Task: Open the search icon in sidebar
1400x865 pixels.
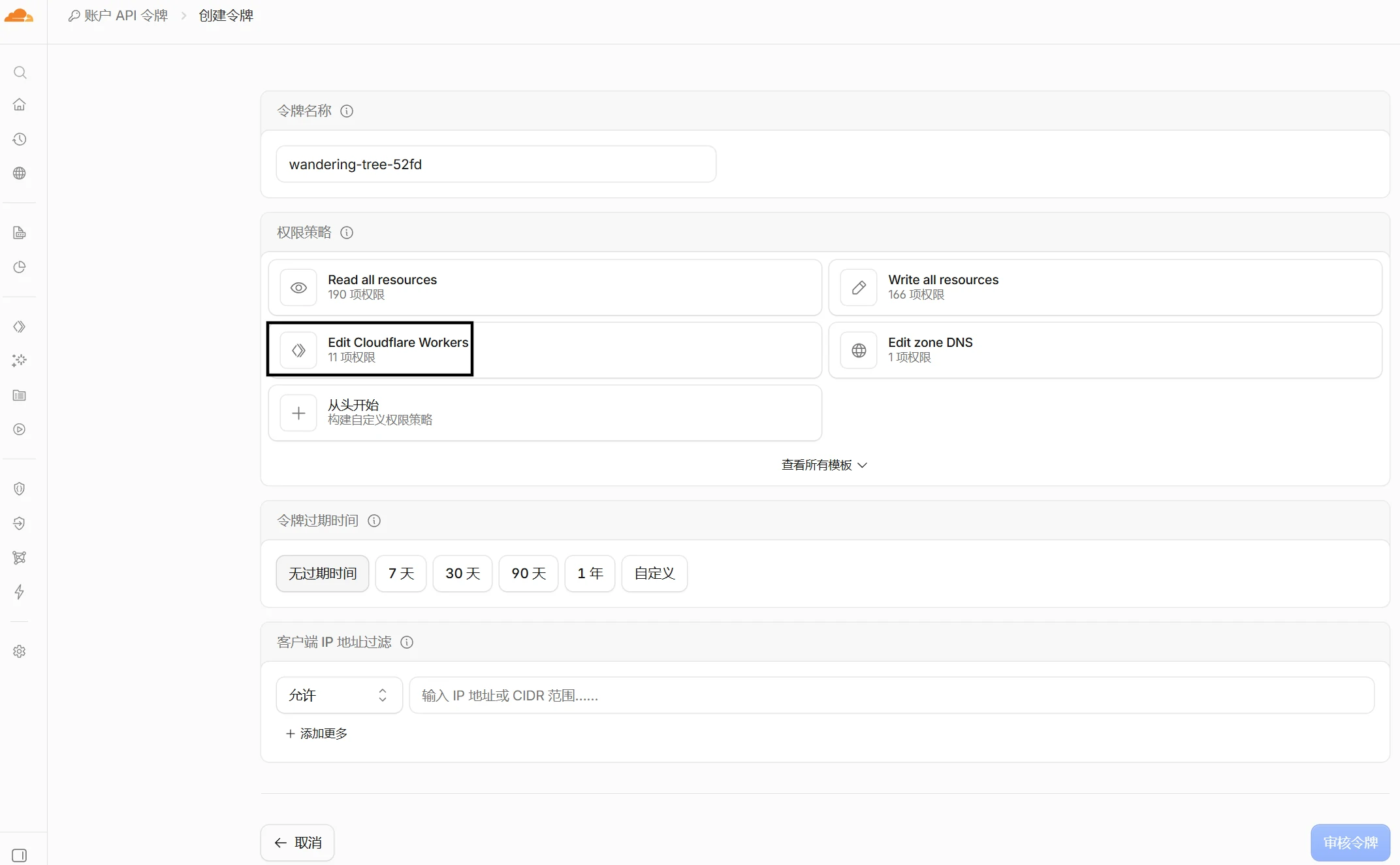Action: pos(20,73)
